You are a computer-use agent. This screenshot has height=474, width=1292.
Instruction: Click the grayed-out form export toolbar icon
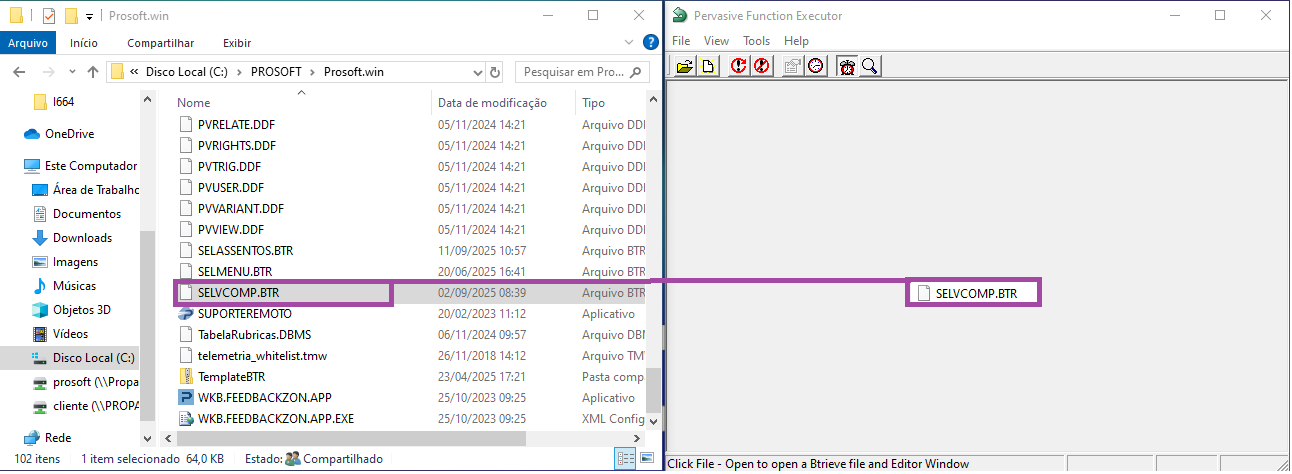[x=793, y=66]
